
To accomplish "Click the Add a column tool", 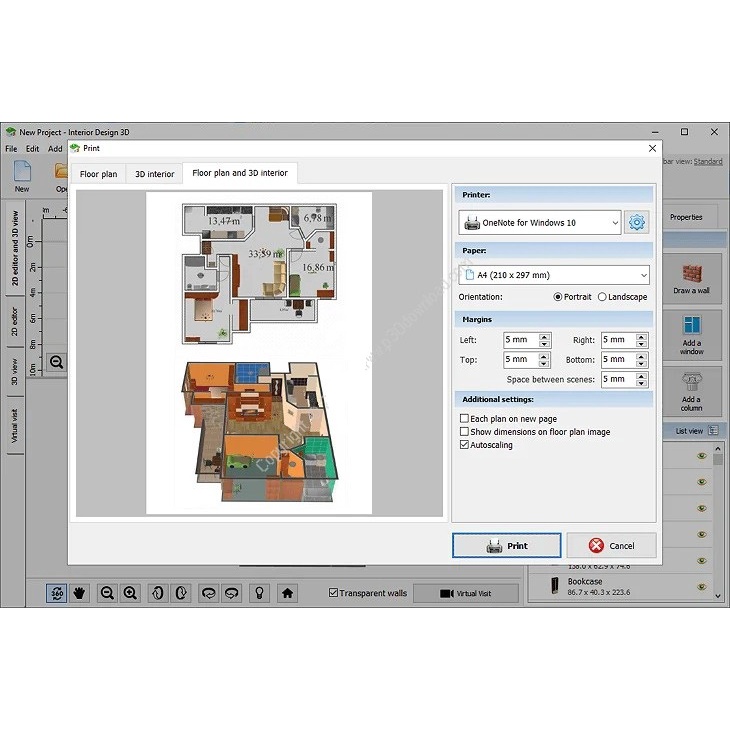I will coord(691,392).
